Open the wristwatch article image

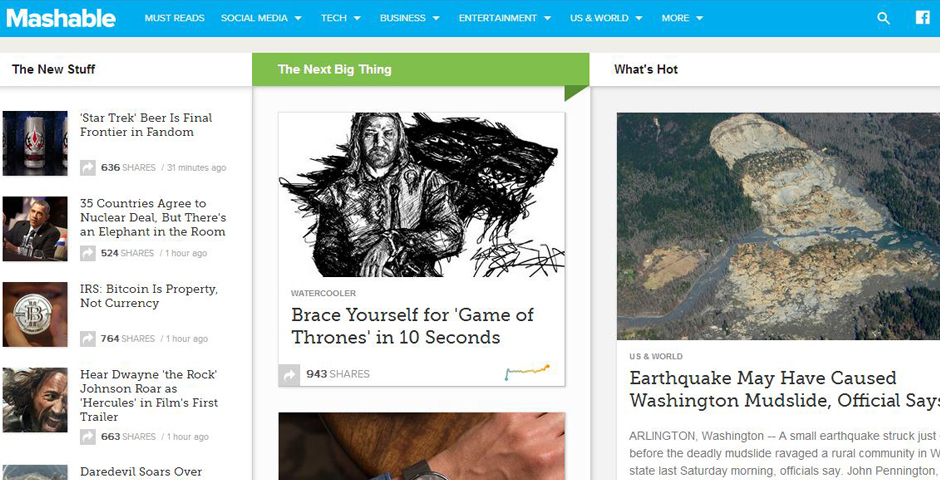[421, 446]
